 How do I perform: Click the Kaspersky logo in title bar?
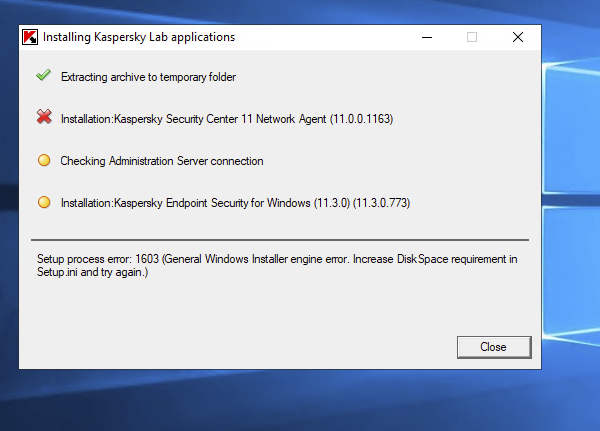(x=30, y=37)
